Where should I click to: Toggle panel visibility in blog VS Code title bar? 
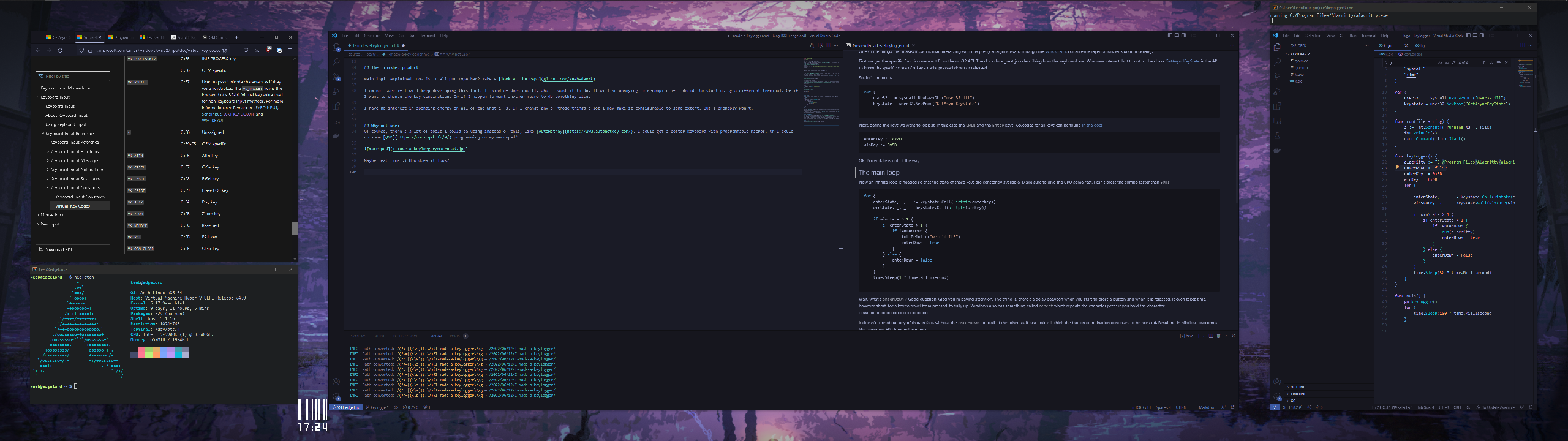[1177, 36]
